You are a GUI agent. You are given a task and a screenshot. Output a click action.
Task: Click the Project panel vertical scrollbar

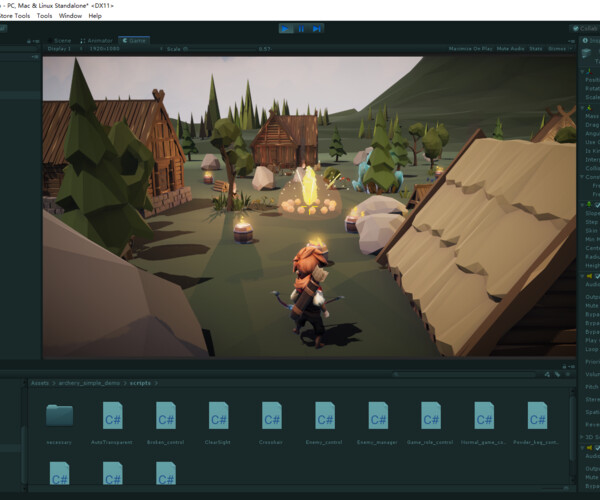(572, 427)
